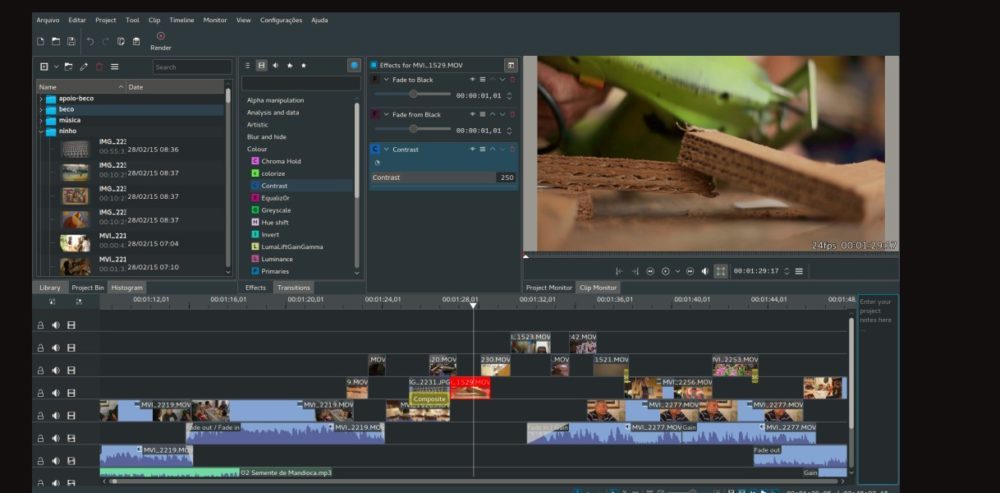This screenshot has width=1000, height=493.
Task: Click the pencil icon for clip properties
Action: click(84, 67)
